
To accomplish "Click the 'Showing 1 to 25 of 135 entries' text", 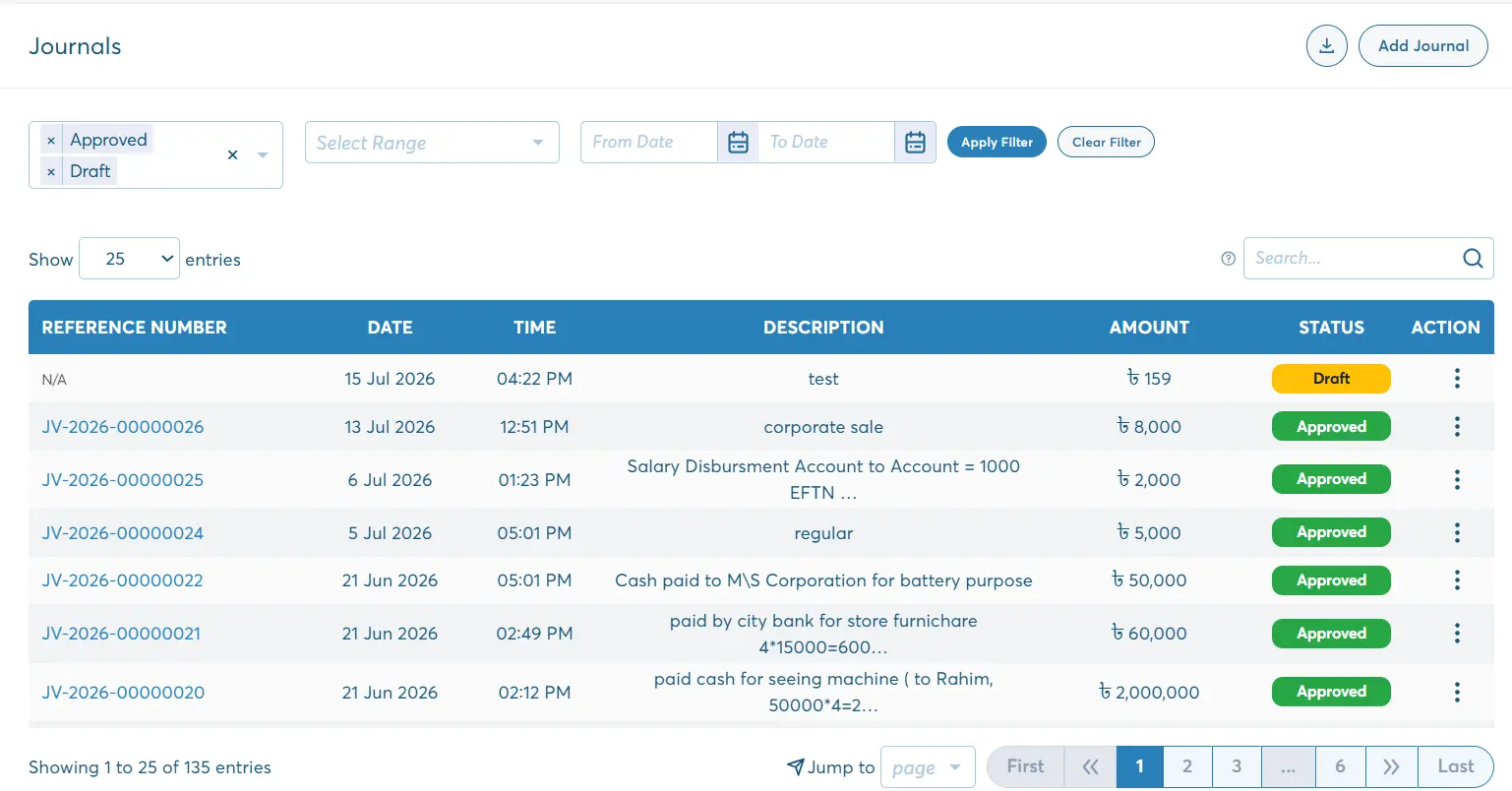I will tap(150, 767).
